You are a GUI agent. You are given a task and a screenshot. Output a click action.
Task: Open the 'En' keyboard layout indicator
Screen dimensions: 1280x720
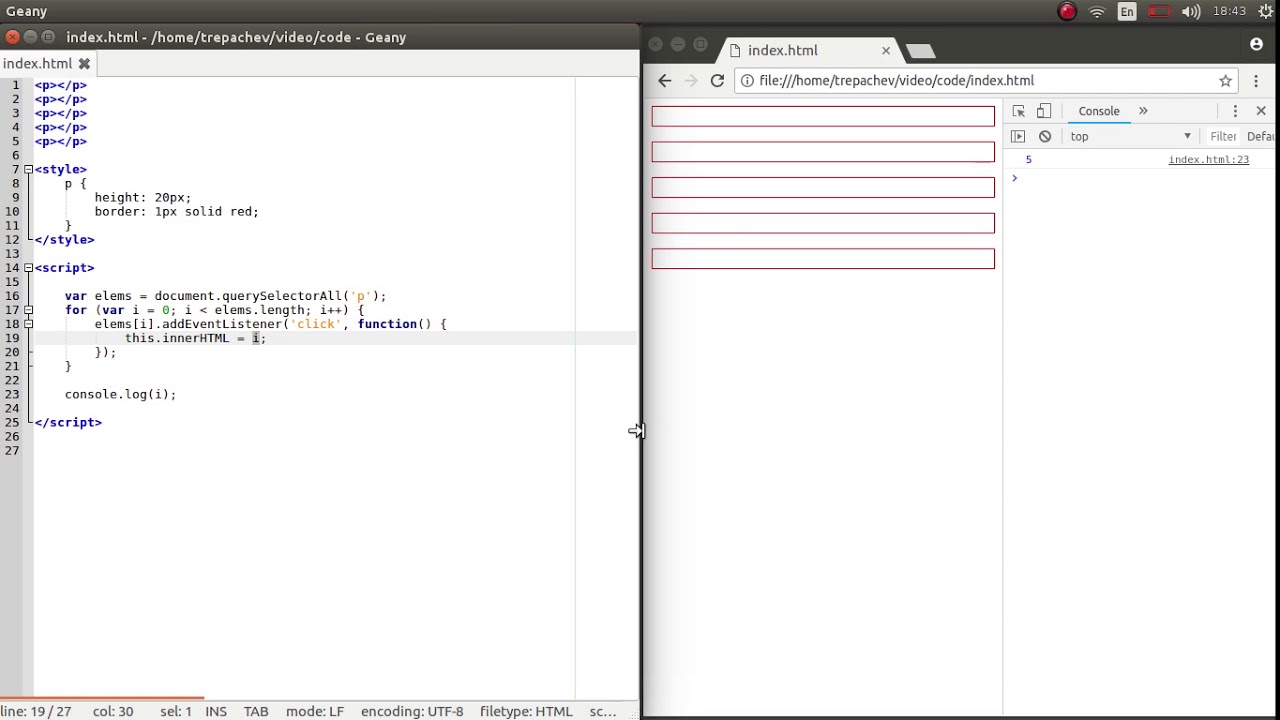[1127, 12]
